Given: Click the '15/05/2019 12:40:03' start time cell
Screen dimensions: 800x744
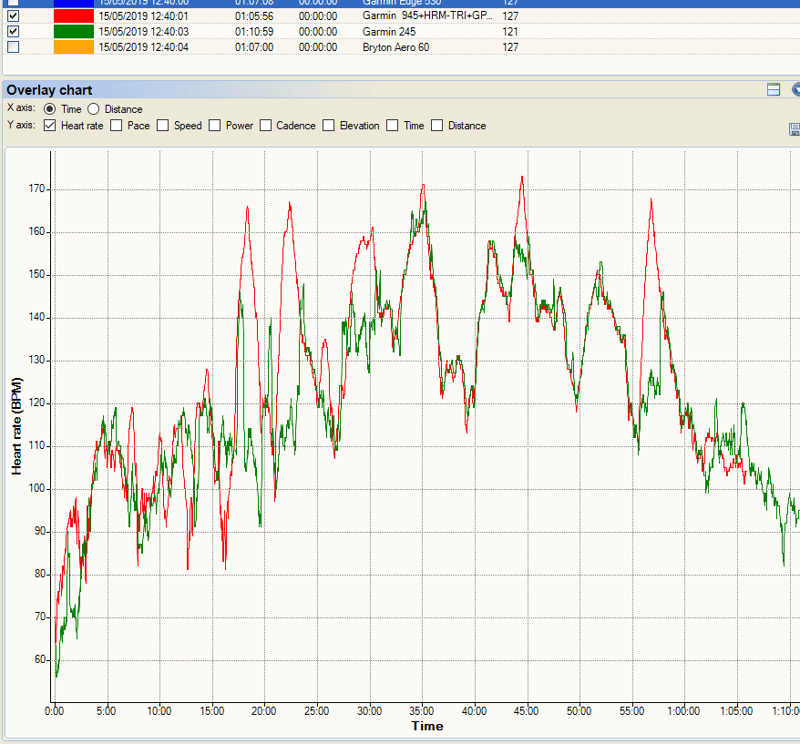Looking at the screenshot, I should pos(143,32).
